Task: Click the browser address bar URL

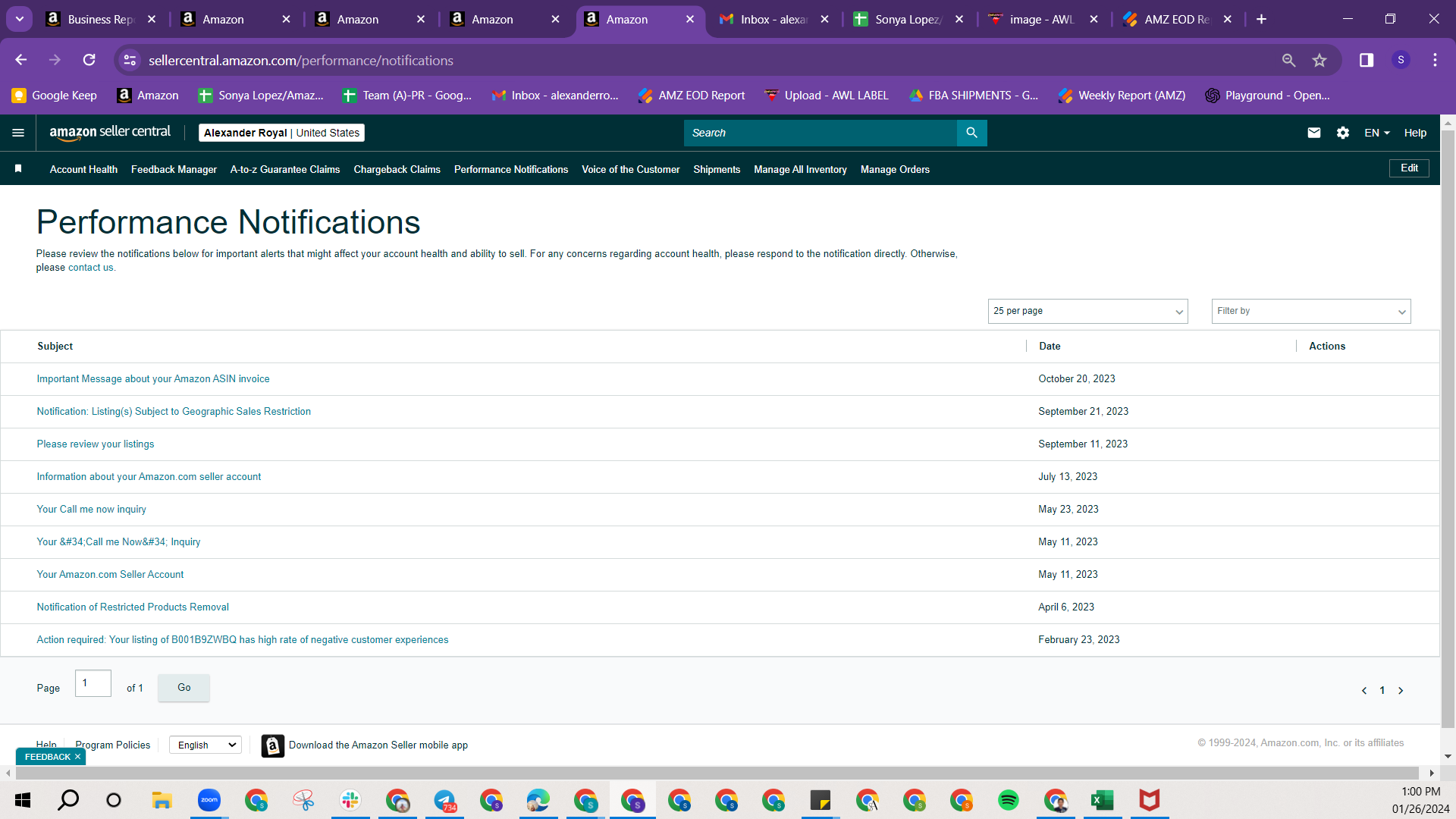Action: point(301,60)
